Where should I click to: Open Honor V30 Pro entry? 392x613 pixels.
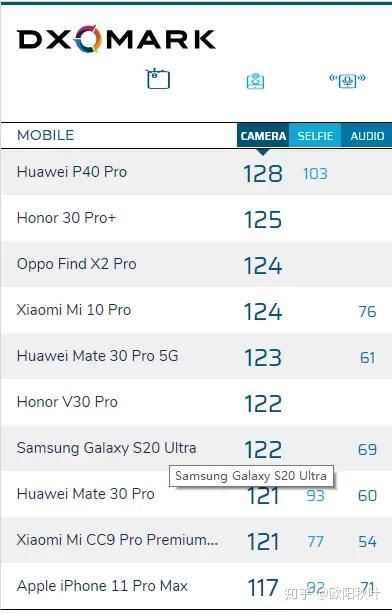[67, 402]
